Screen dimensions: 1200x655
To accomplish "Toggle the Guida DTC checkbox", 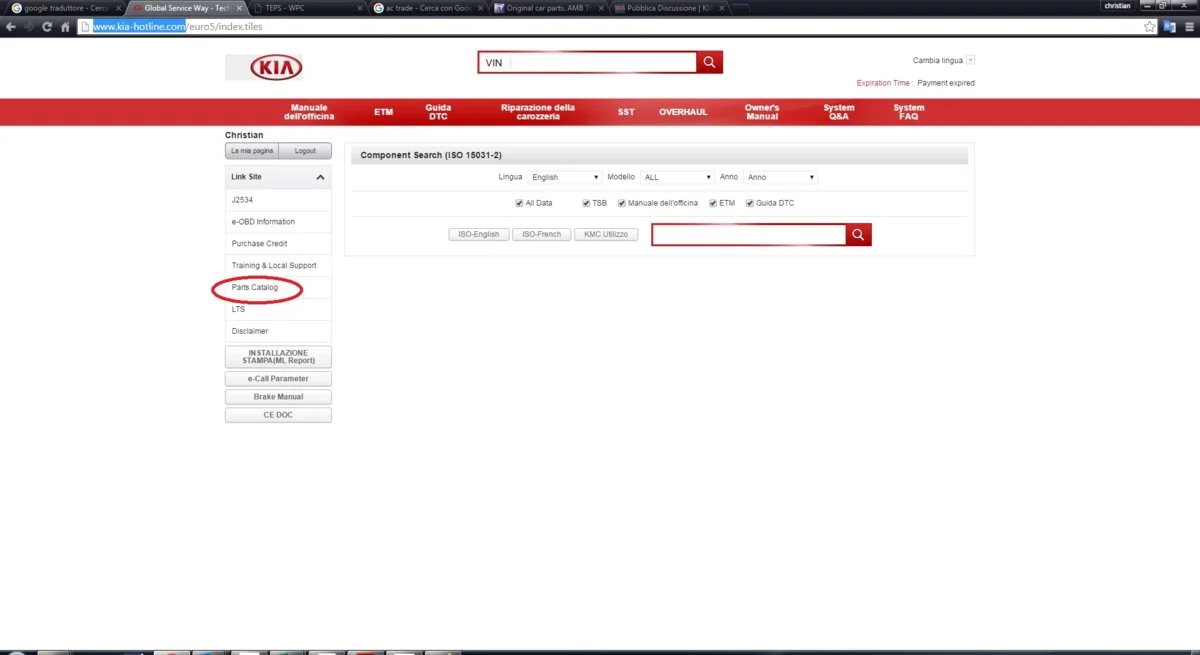I will point(750,203).
